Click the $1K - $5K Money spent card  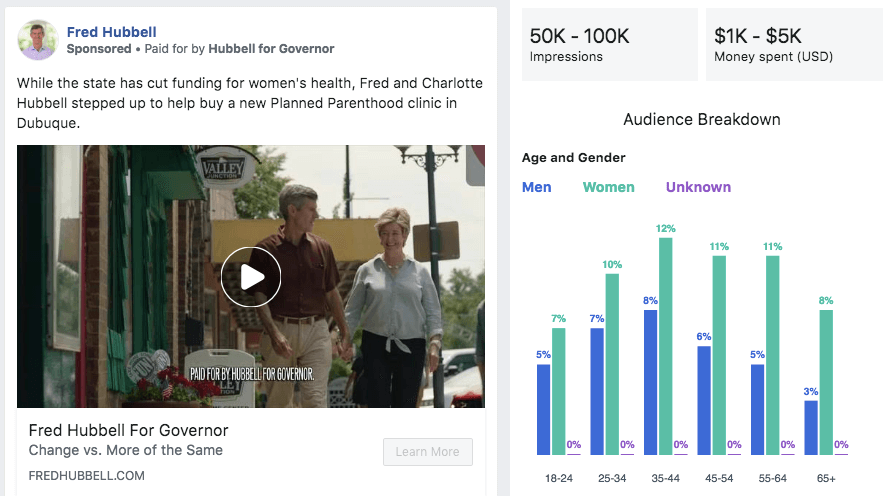click(796, 45)
